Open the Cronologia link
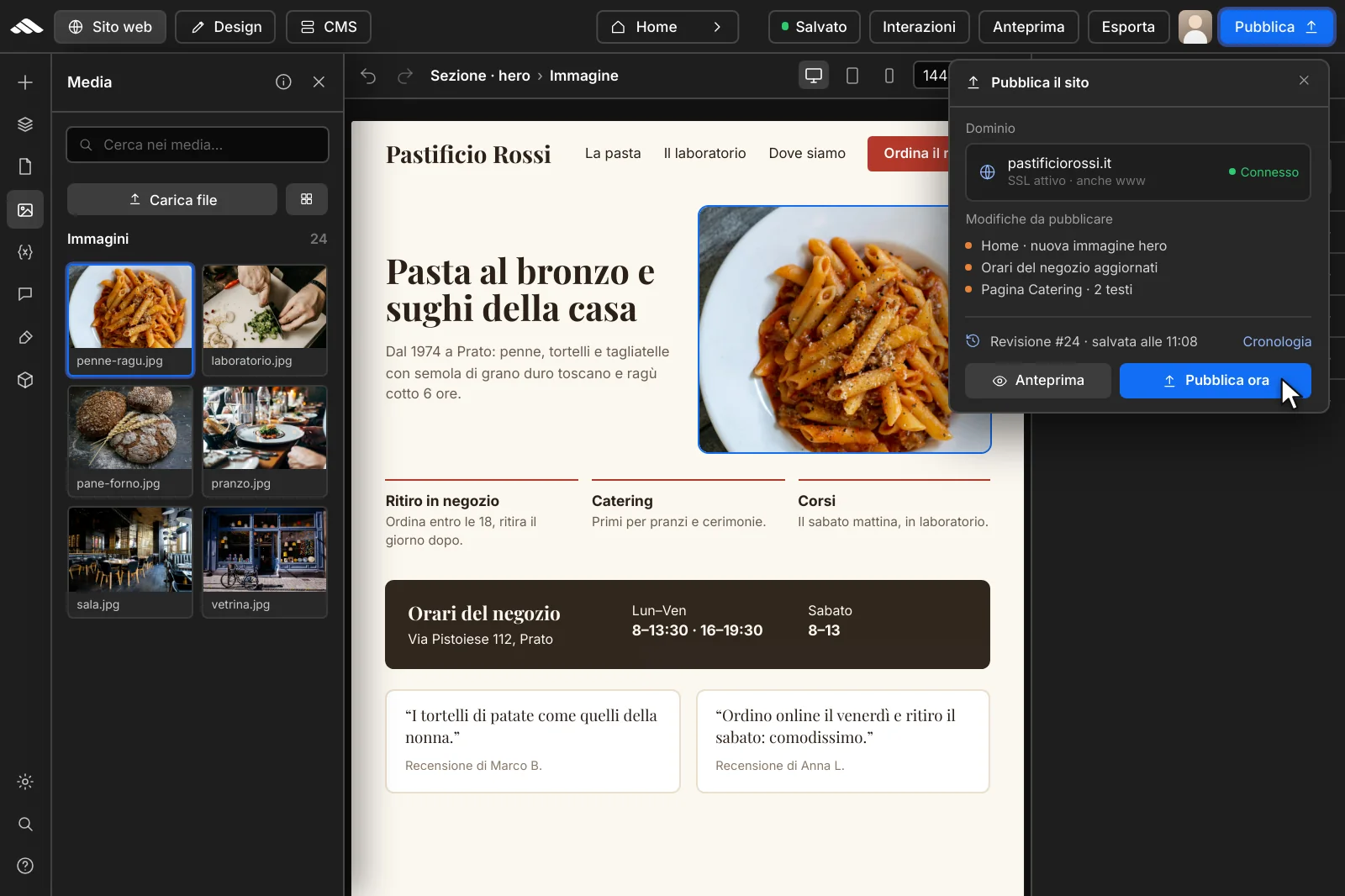The width and height of the screenshot is (1345, 896). [x=1277, y=341]
